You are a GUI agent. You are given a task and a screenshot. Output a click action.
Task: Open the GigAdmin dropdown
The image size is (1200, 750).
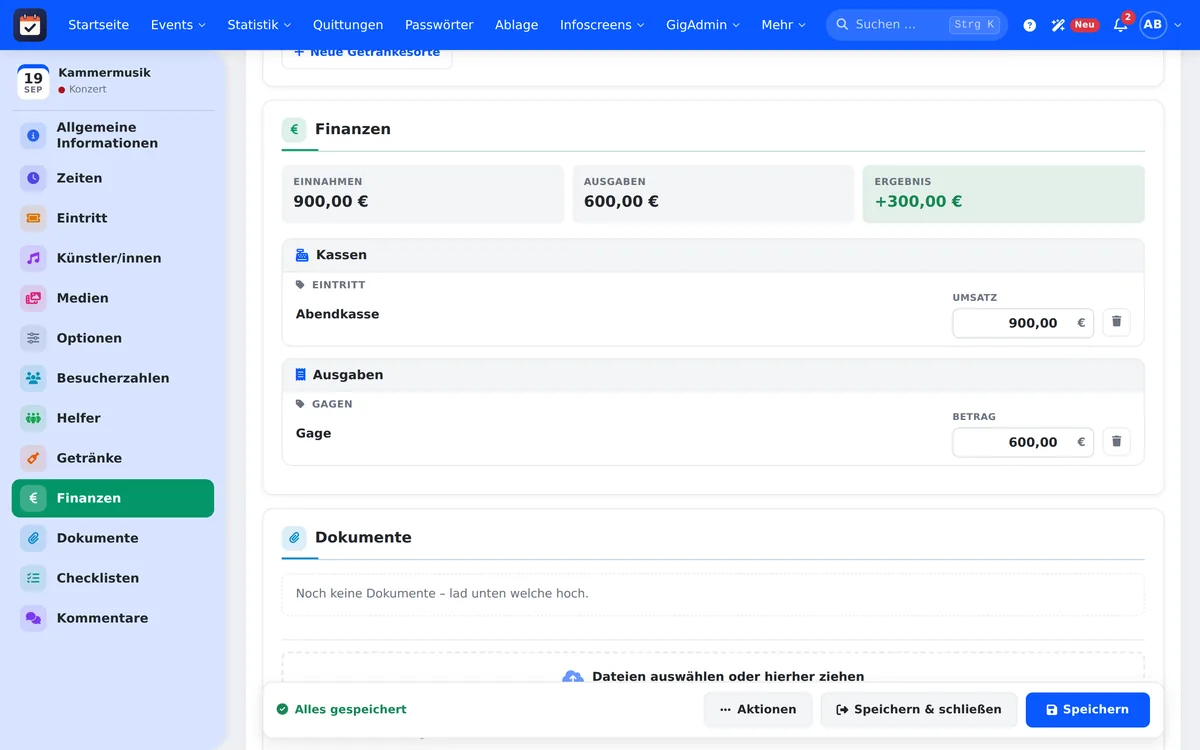click(x=703, y=25)
